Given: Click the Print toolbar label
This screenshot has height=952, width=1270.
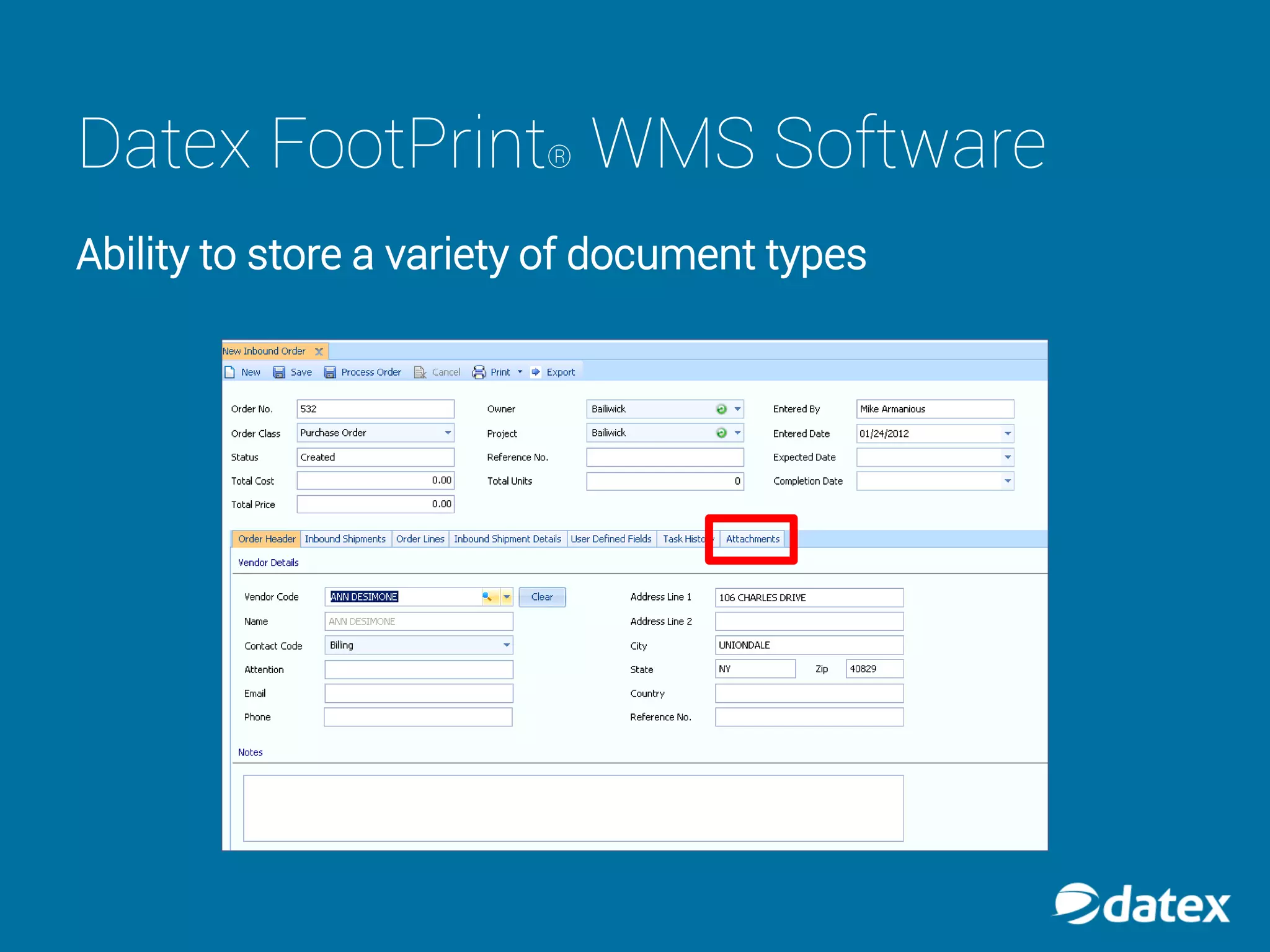Looking at the screenshot, I should coord(500,372).
